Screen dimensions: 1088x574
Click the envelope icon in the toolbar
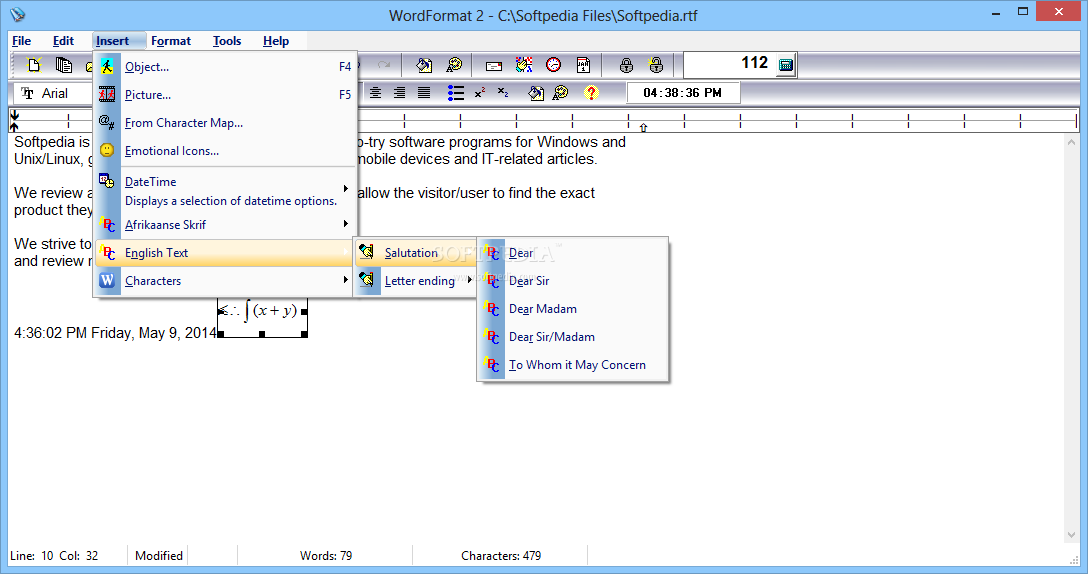pos(494,66)
